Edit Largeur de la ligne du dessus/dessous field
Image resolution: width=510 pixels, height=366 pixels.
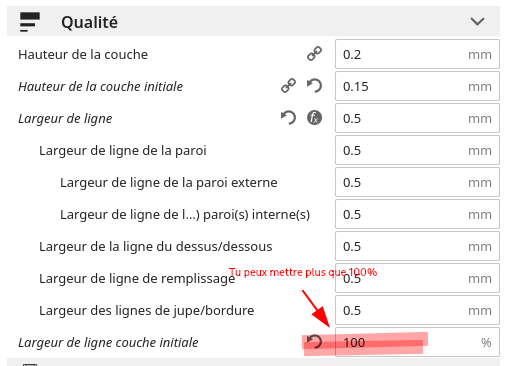point(417,246)
